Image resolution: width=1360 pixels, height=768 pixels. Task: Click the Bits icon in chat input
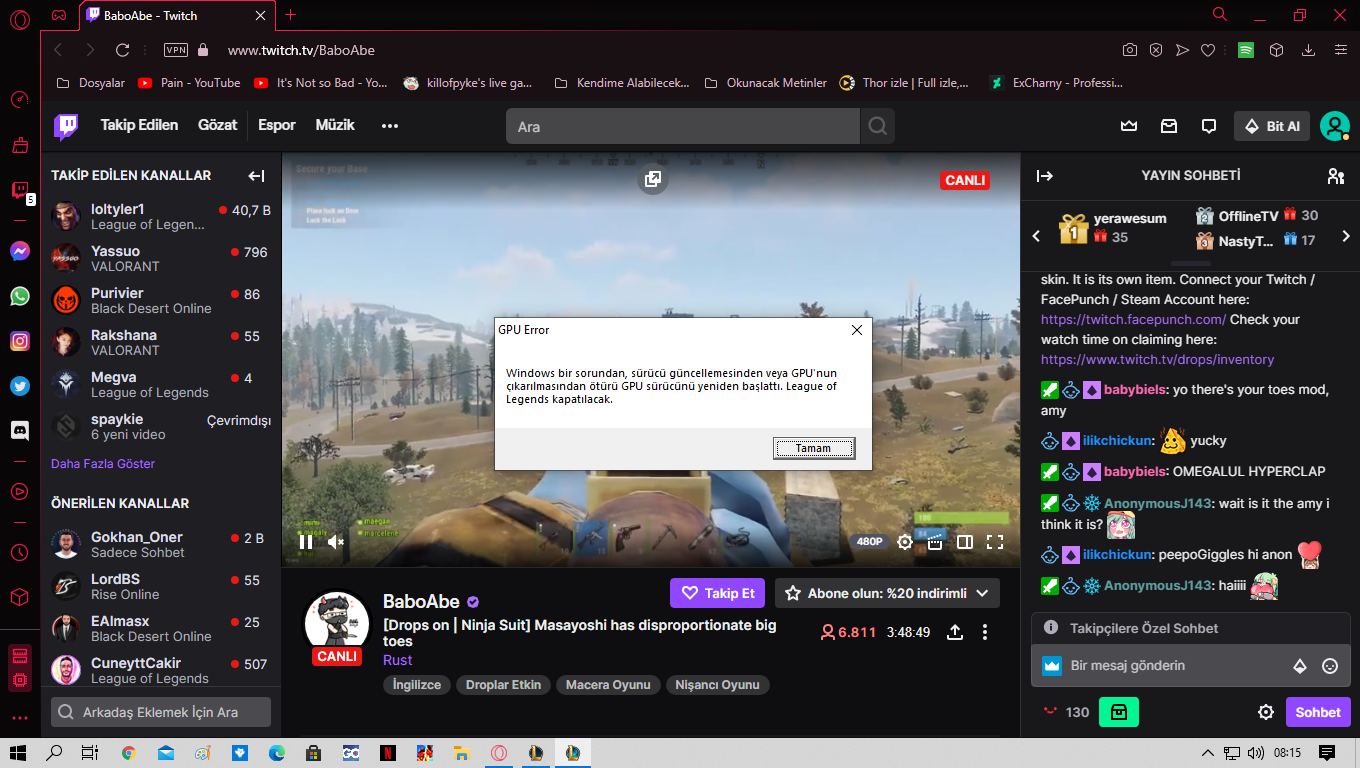(x=1300, y=665)
